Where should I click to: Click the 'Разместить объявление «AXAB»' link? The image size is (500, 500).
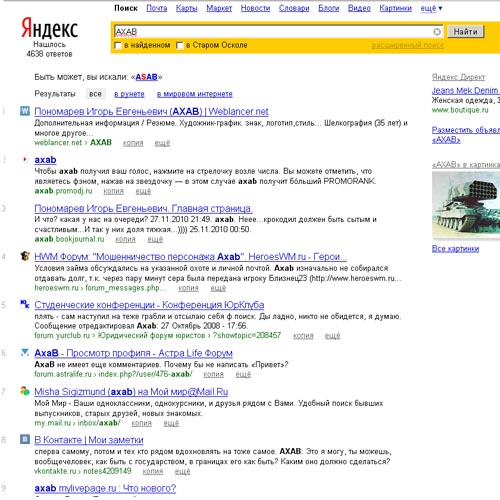[466, 135]
